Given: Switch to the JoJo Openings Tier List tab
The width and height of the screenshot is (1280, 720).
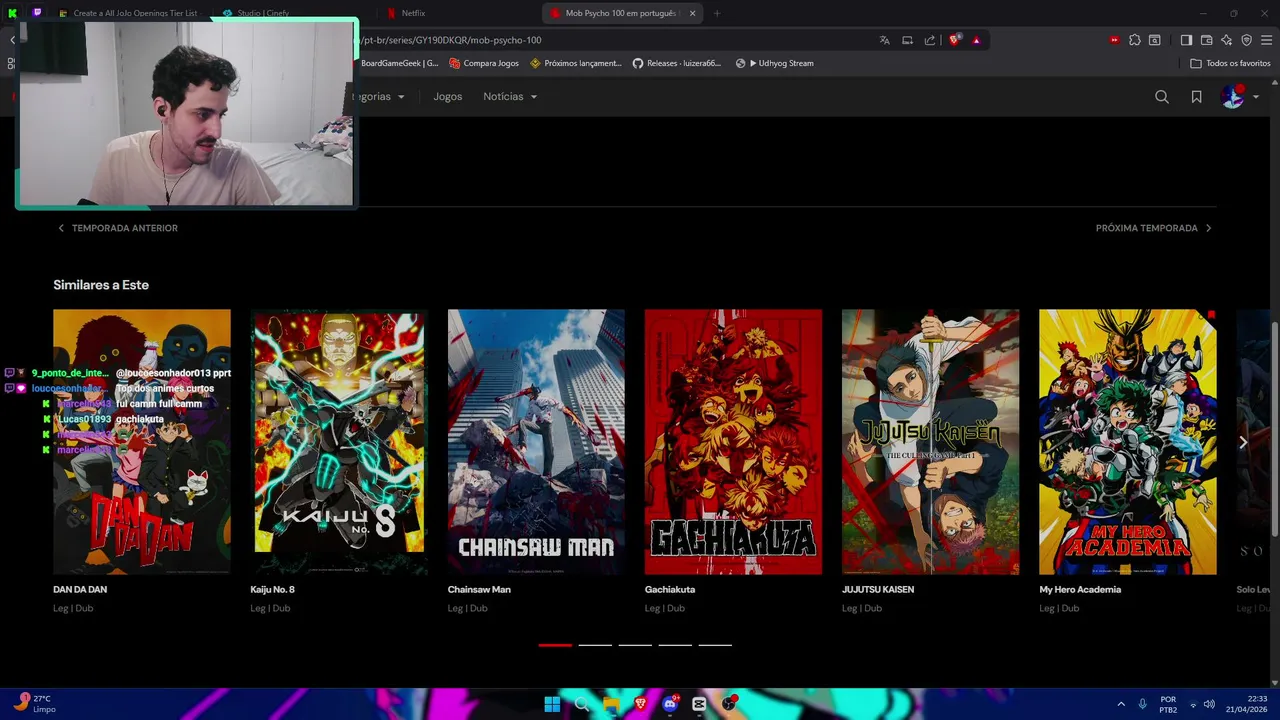Looking at the screenshot, I should click(x=134, y=13).
